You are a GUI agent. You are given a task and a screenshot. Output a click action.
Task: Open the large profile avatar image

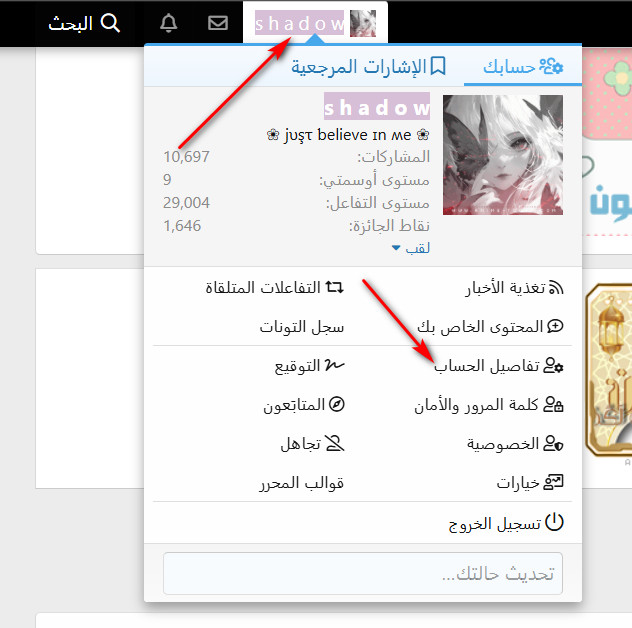pyautogui.click(x=502, y=155)
